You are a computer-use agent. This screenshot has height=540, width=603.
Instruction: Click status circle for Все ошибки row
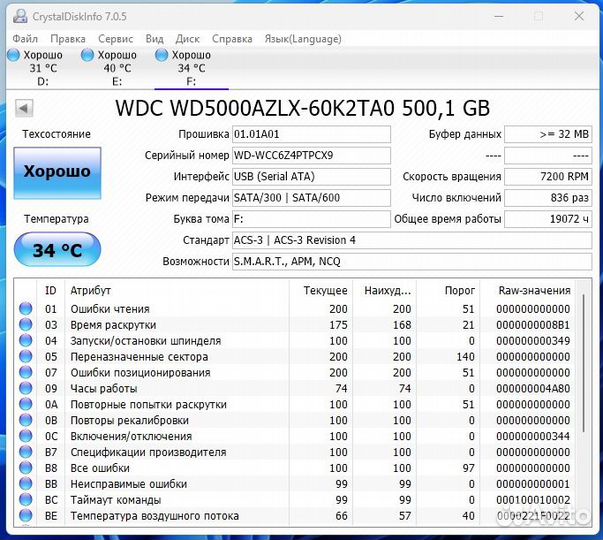(x=26, y=468)
